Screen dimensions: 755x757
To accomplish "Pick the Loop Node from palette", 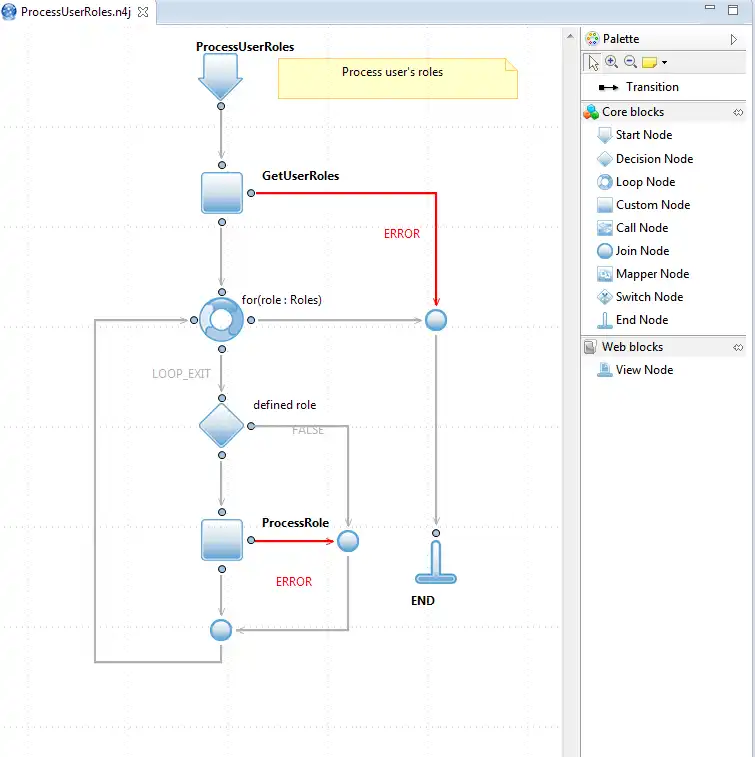I will [x=636, y=182].
